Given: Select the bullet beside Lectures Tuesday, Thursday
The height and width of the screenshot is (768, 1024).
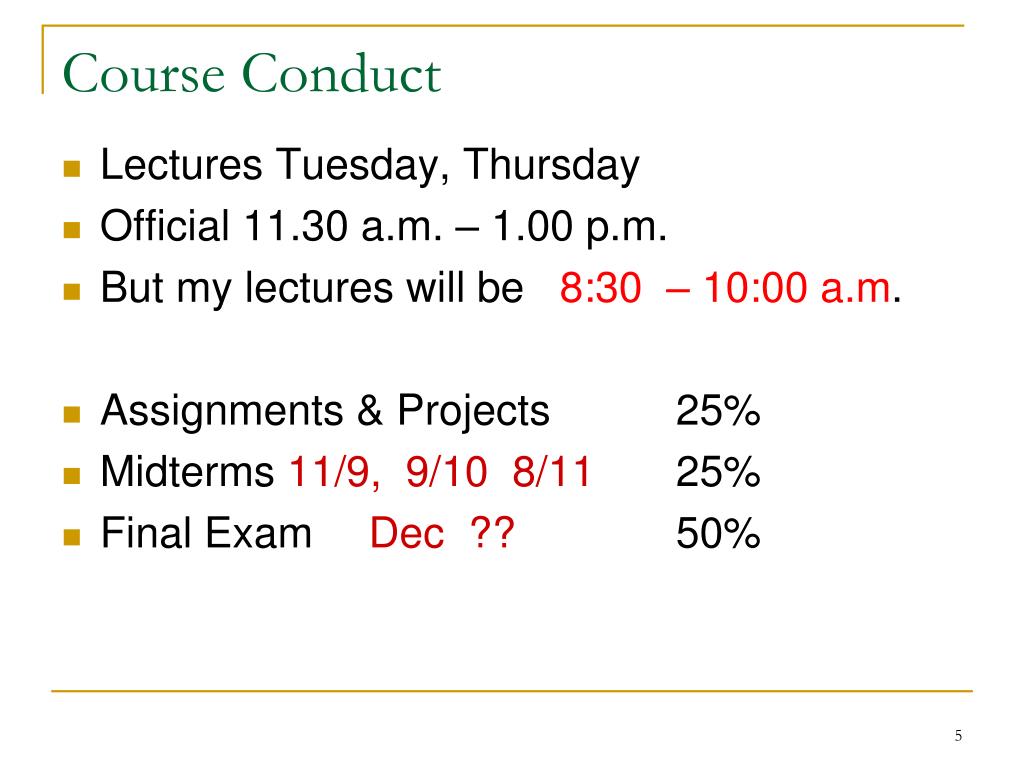Looking at the screenshot, I should click(72, 169).
